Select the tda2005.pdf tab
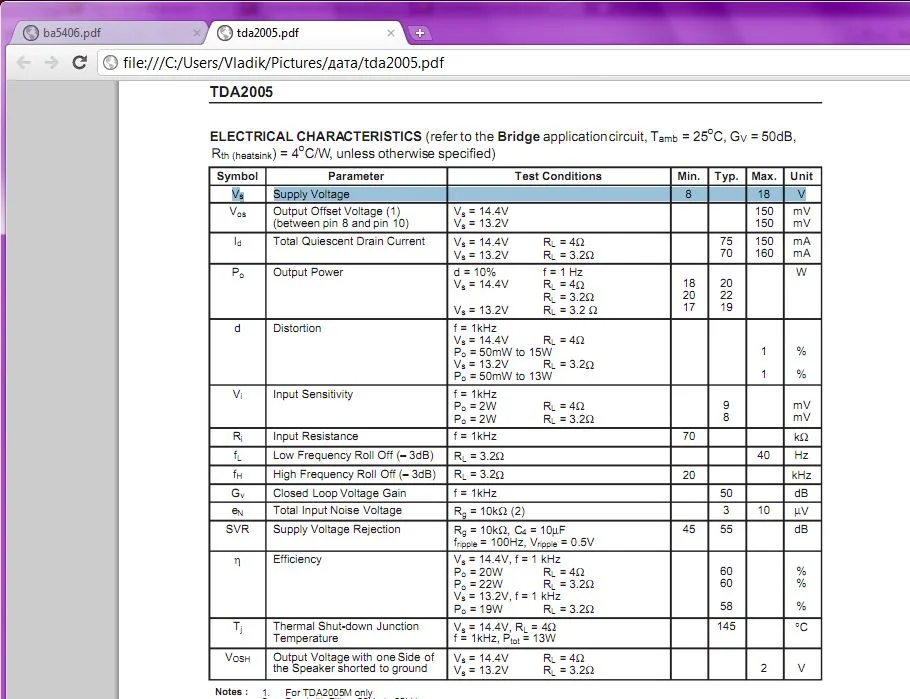Screen dimensions: 910x699 [x=268, y=33]
